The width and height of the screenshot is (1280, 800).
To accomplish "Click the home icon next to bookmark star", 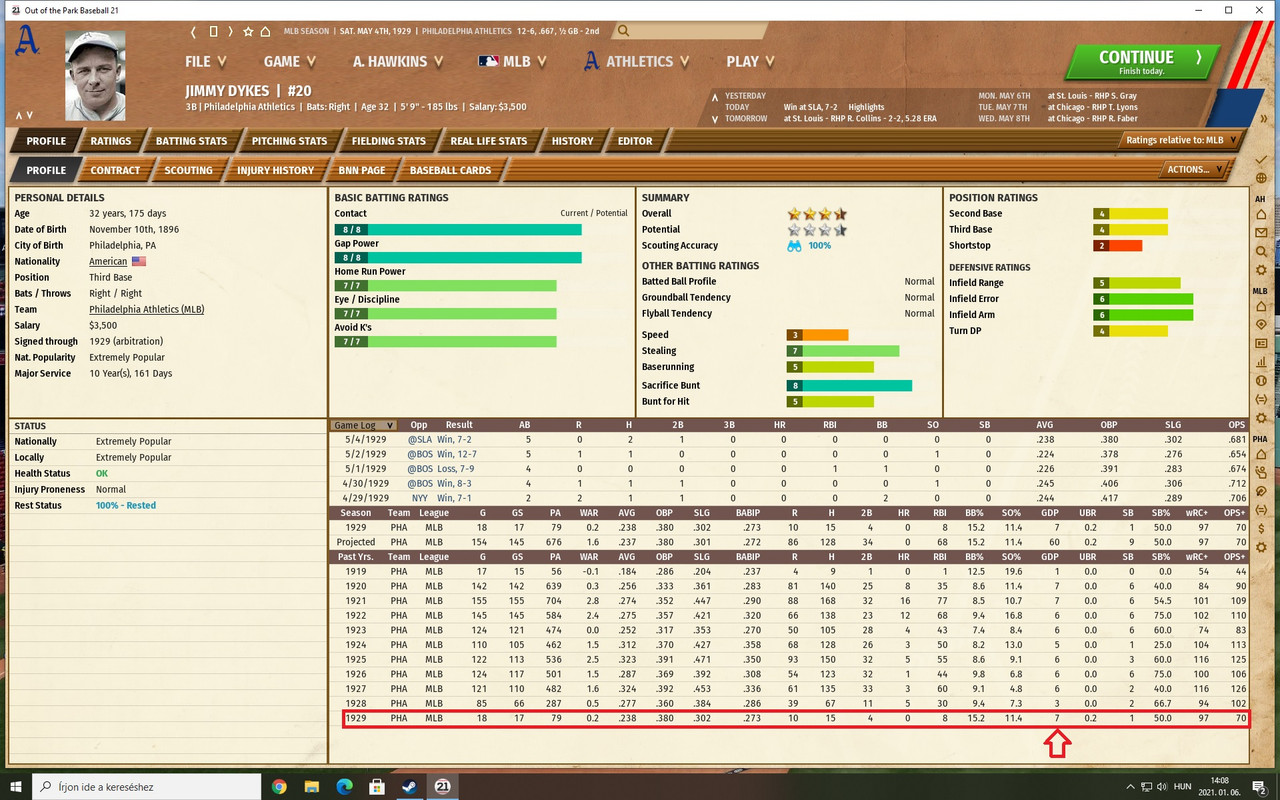I will point(267,31).
